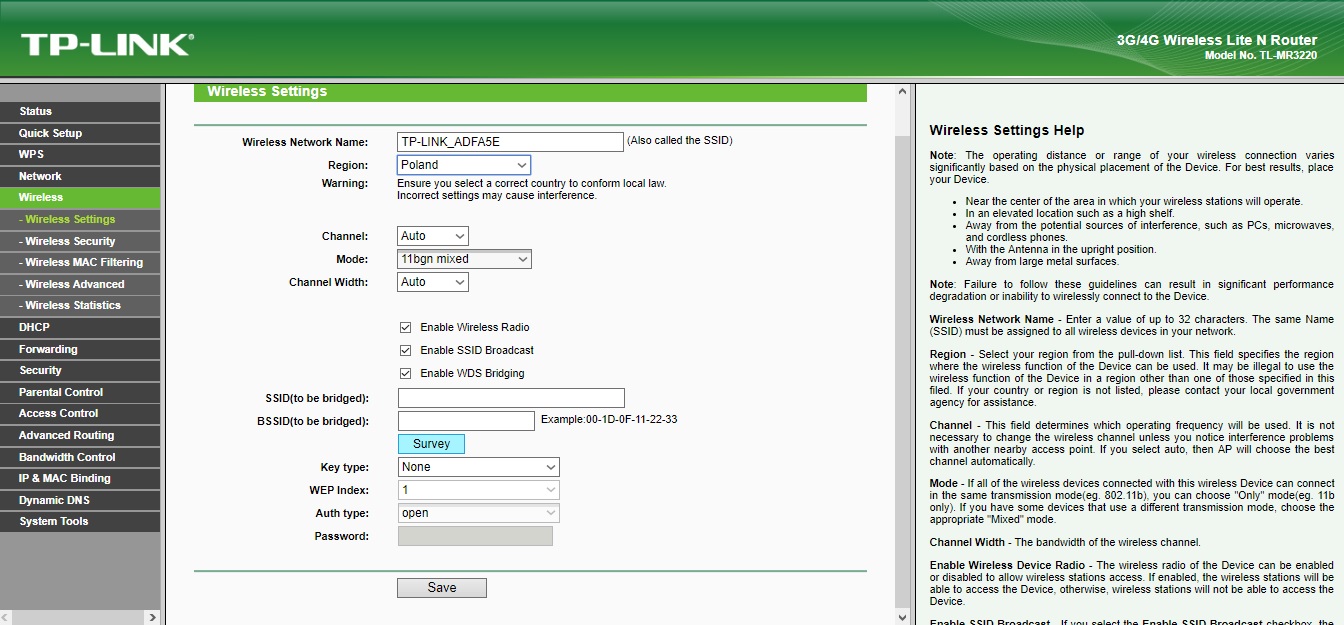Open the DHCP menu
1344x625 pixels.
pyautogui.click(x=80, y=327)
